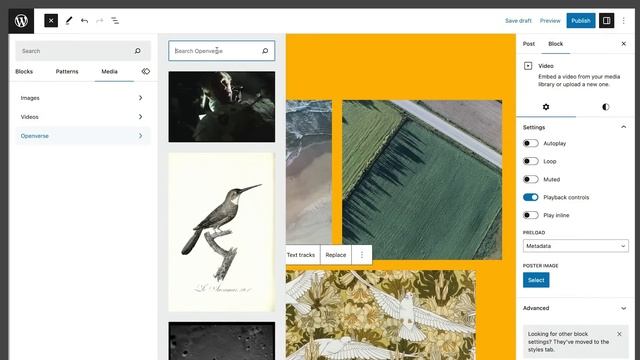Focus the inserter Search field
640x360 pixels.
click(83, 51)
